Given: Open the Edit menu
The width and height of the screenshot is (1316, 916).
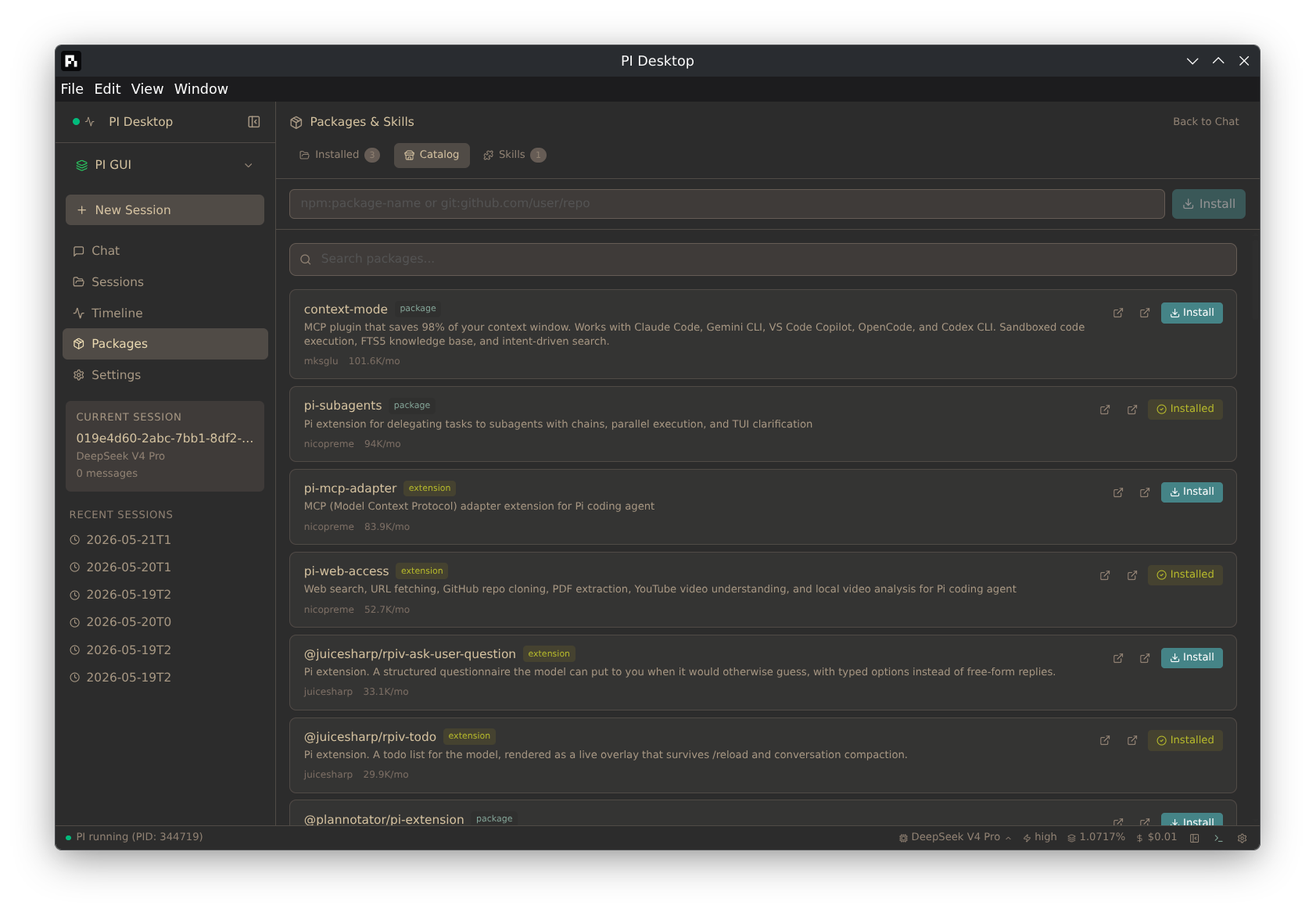Looking at the screenshot, I should [107, 89].
